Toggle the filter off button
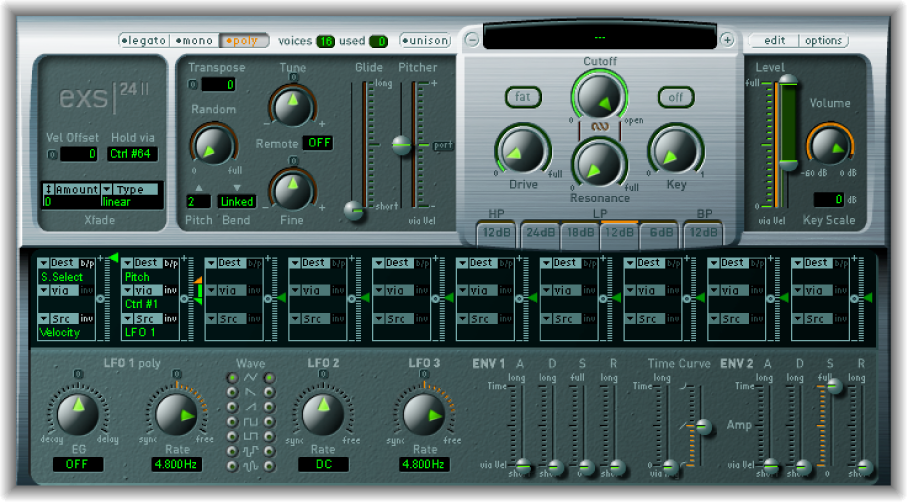908x502 pixels. point(676,97)
